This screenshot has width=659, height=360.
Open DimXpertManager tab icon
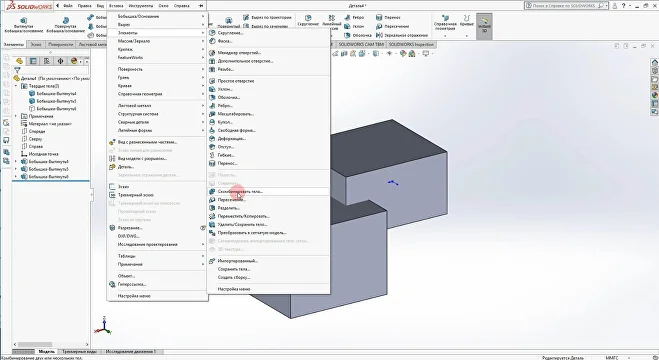pos(60,61)
